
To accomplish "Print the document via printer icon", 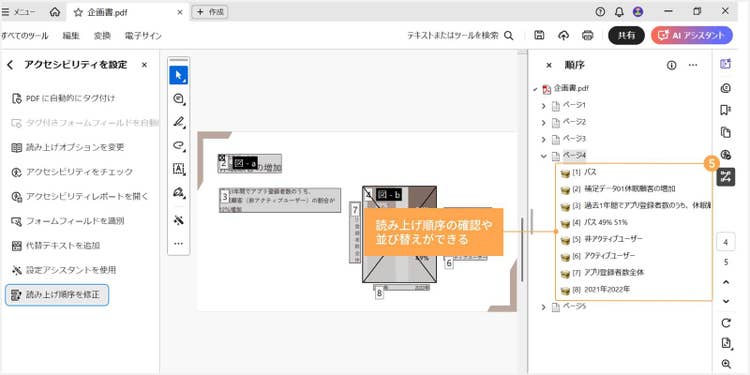I will (588, 35).
